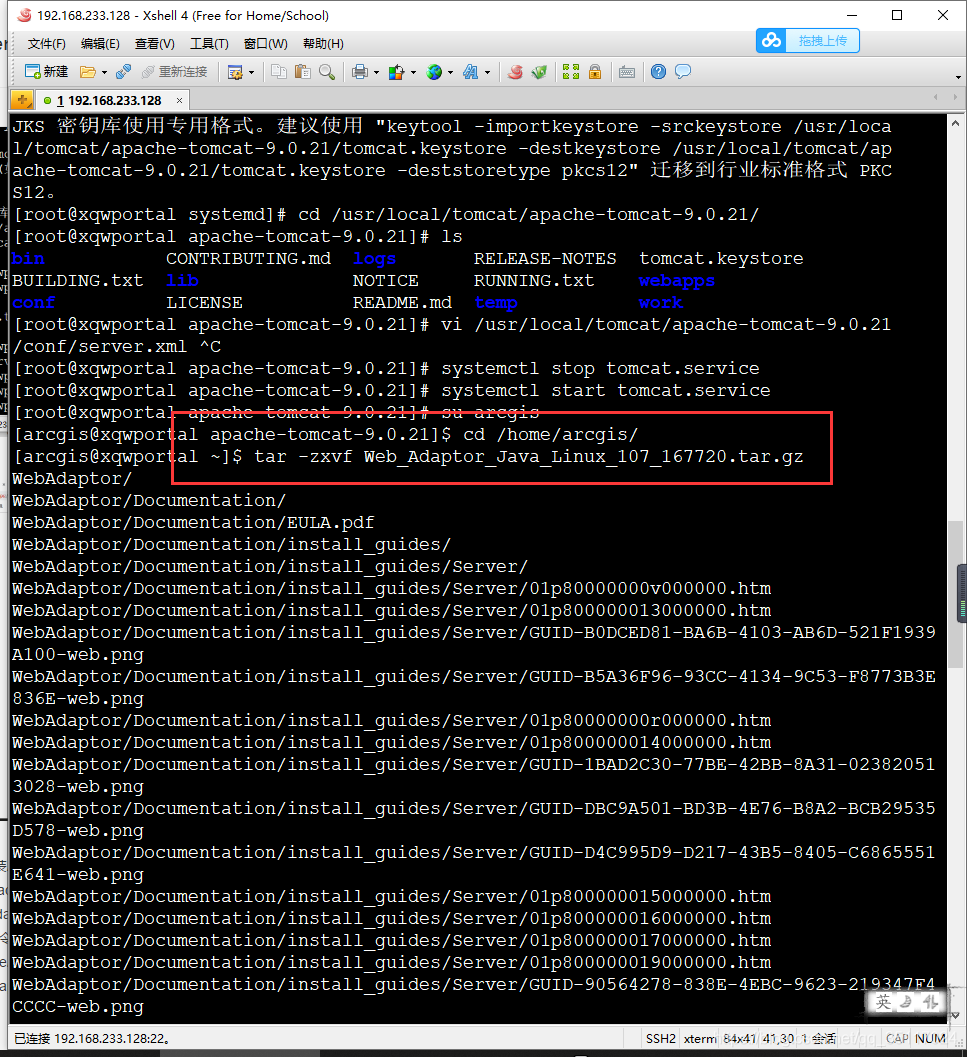967x1057 pixels.
Task: Open the blue help question icon
Action: tap(659, 71)
